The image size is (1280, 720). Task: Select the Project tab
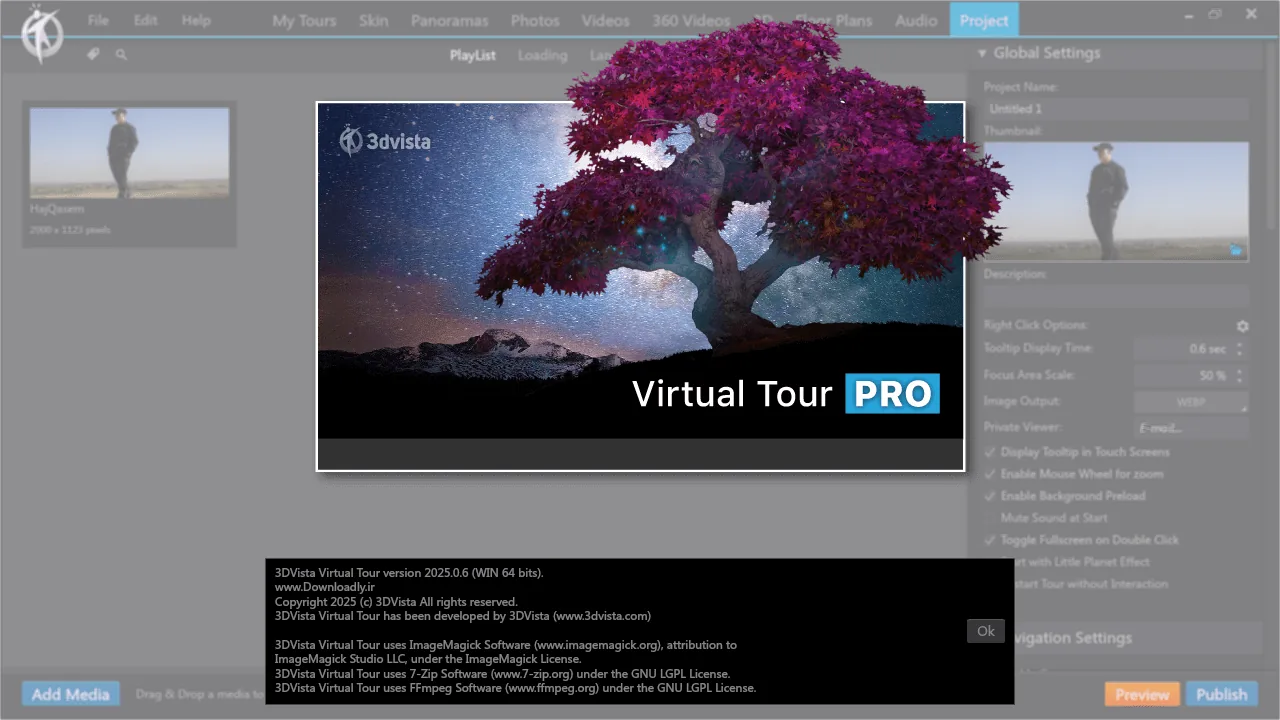(x=984, y=20)
